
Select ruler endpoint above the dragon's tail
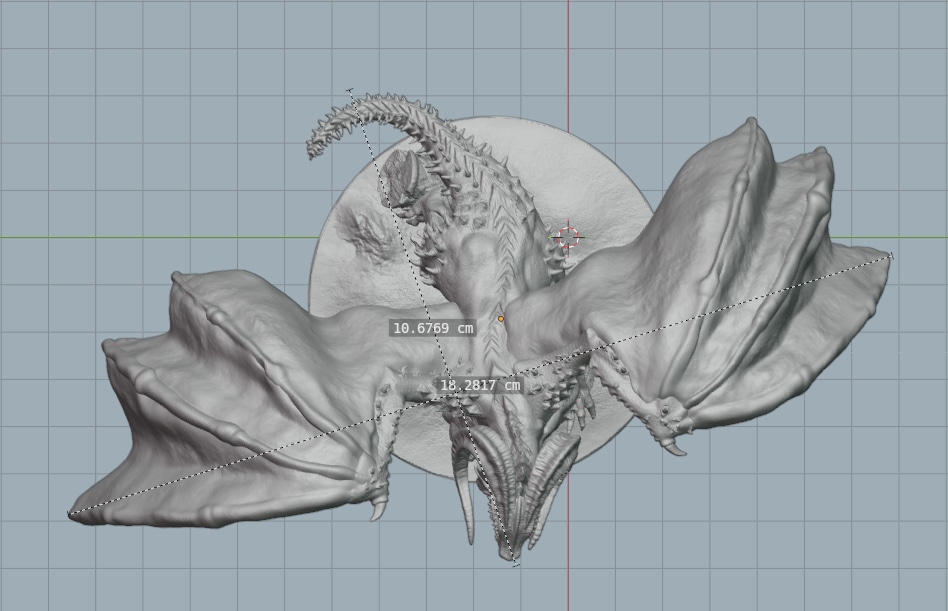(x=350, y=91)
